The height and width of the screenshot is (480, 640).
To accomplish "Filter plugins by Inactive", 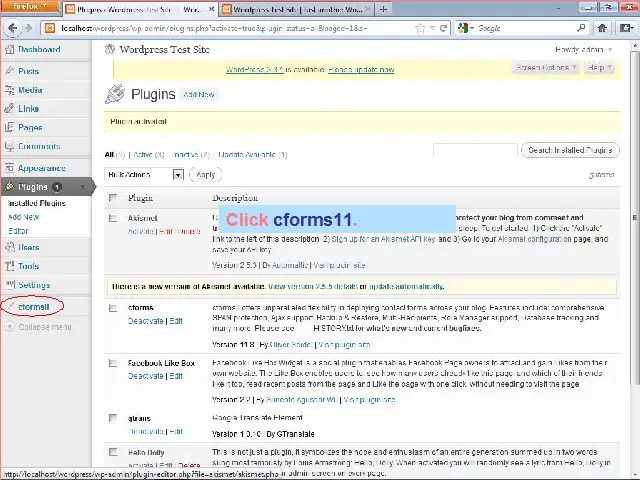I will [186, 155].
